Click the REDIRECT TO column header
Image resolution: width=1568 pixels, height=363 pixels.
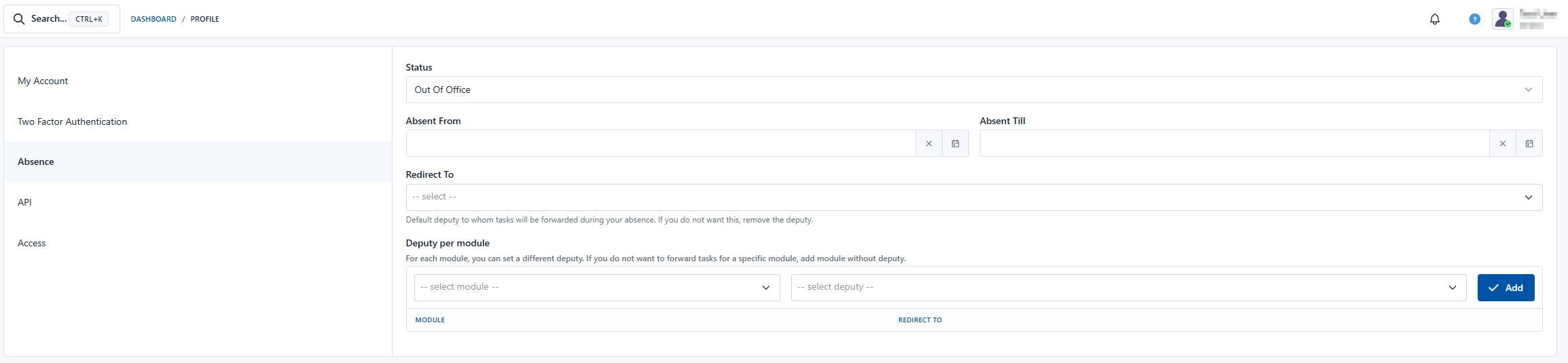tap(919, 320)
